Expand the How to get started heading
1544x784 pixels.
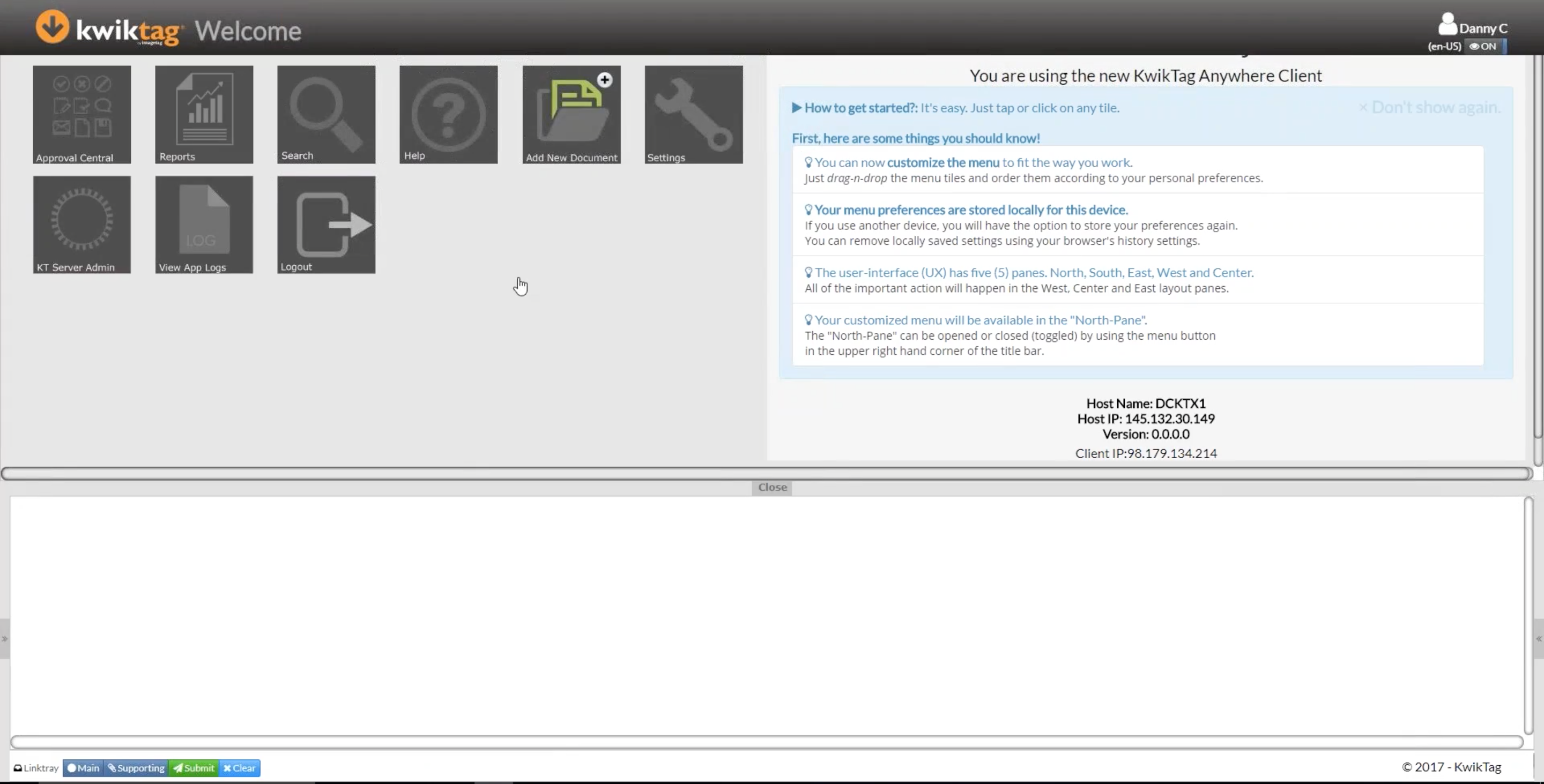[x=955, y=108]
